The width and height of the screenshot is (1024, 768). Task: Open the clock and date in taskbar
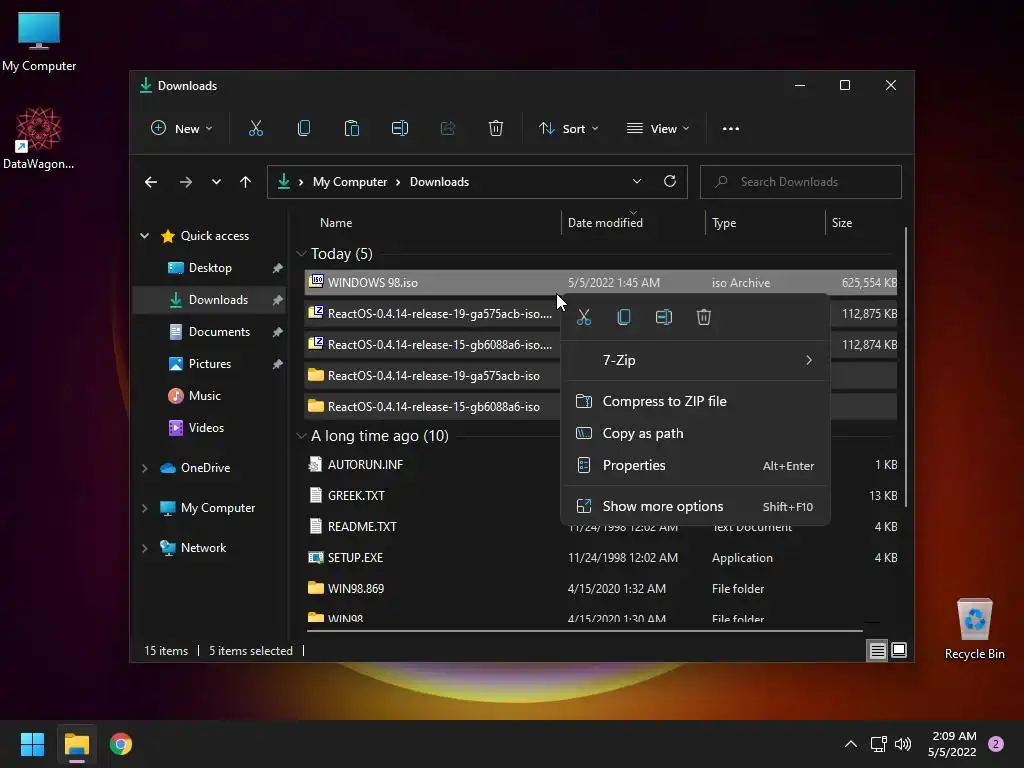952,744
